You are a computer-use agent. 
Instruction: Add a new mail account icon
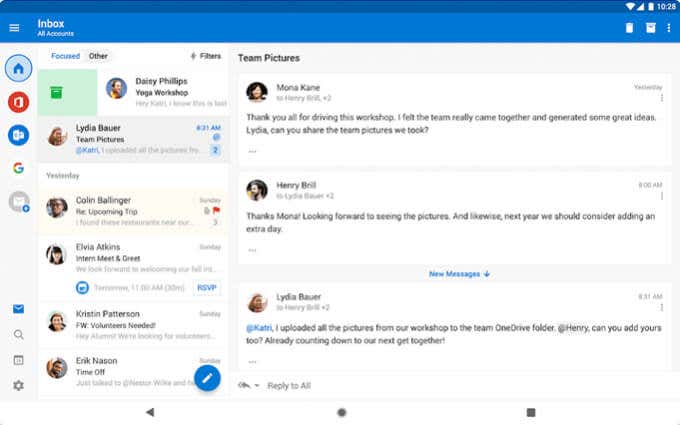[19, 202]
